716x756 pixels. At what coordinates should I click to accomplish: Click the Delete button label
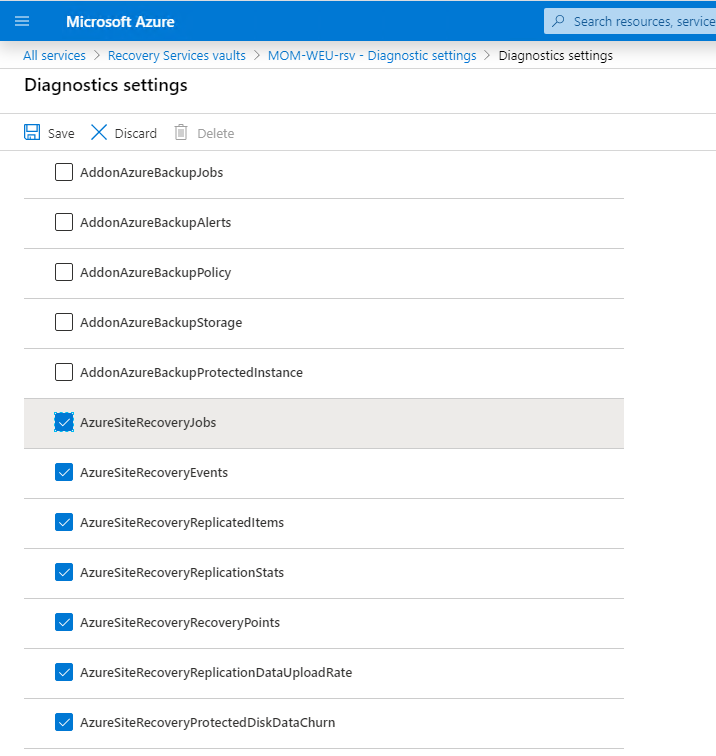coord(216,134)
